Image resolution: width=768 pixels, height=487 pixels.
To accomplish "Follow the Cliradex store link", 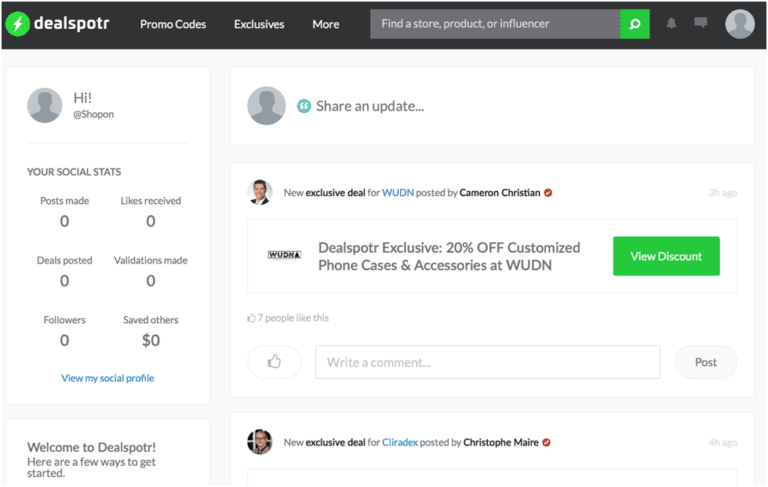I will coord(400,442).
